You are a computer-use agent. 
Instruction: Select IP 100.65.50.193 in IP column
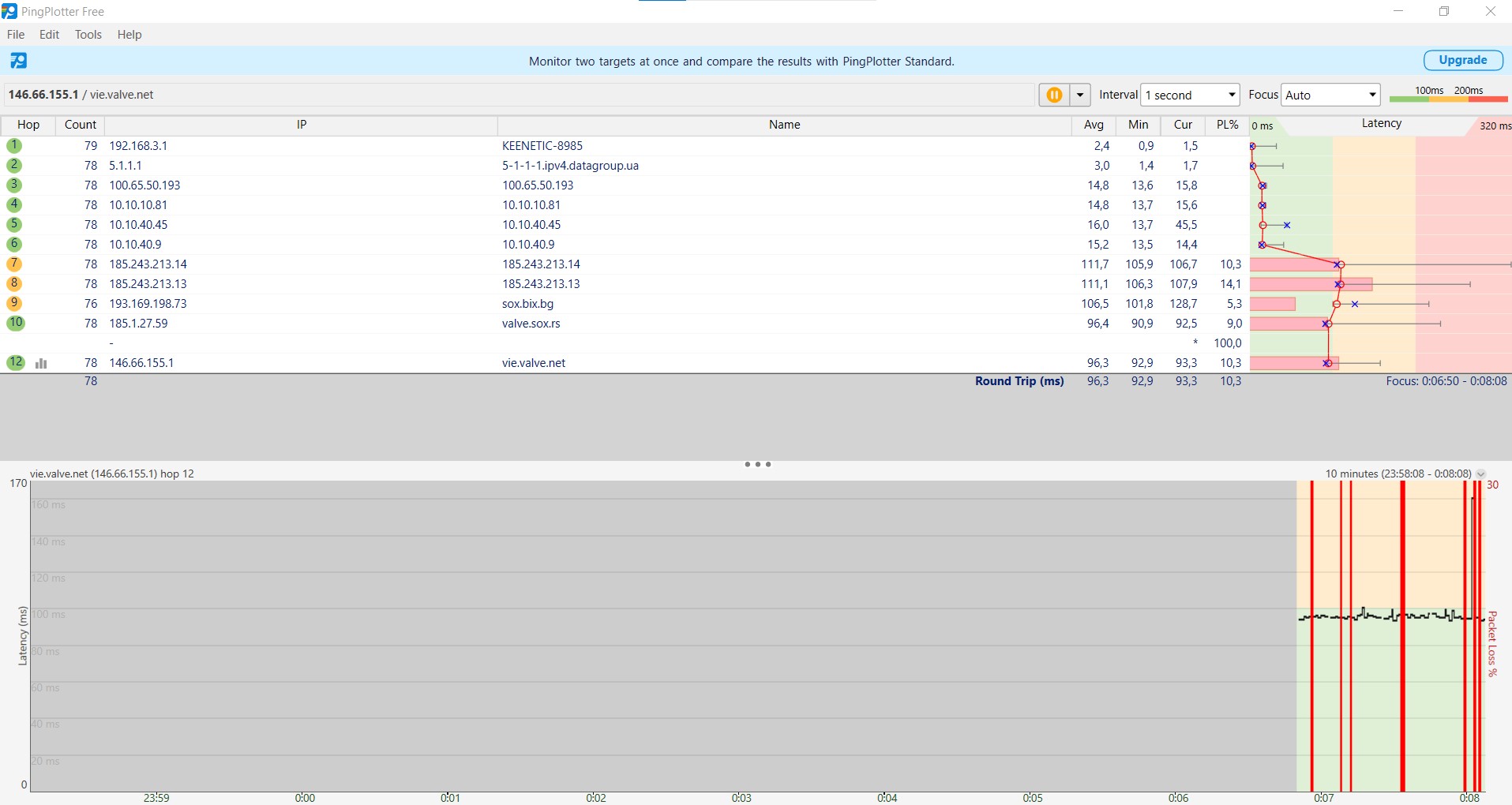(144, 185)
